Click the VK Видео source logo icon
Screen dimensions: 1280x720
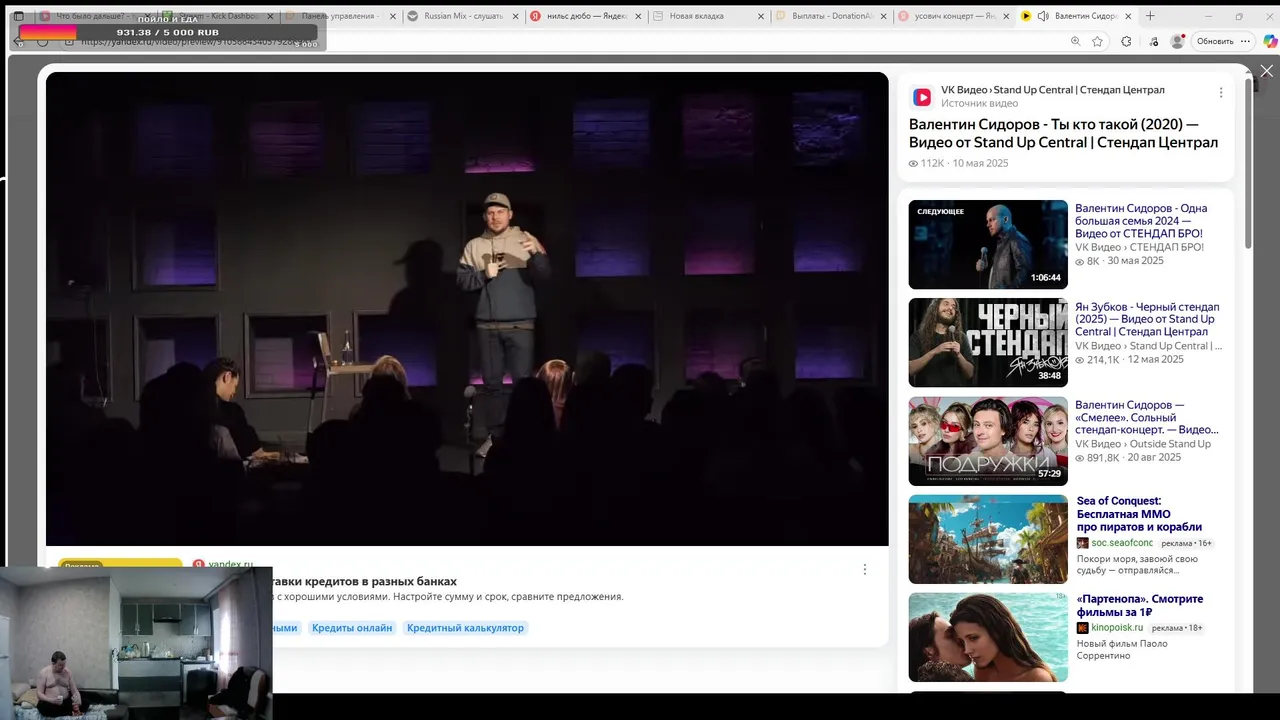(922, 97)
